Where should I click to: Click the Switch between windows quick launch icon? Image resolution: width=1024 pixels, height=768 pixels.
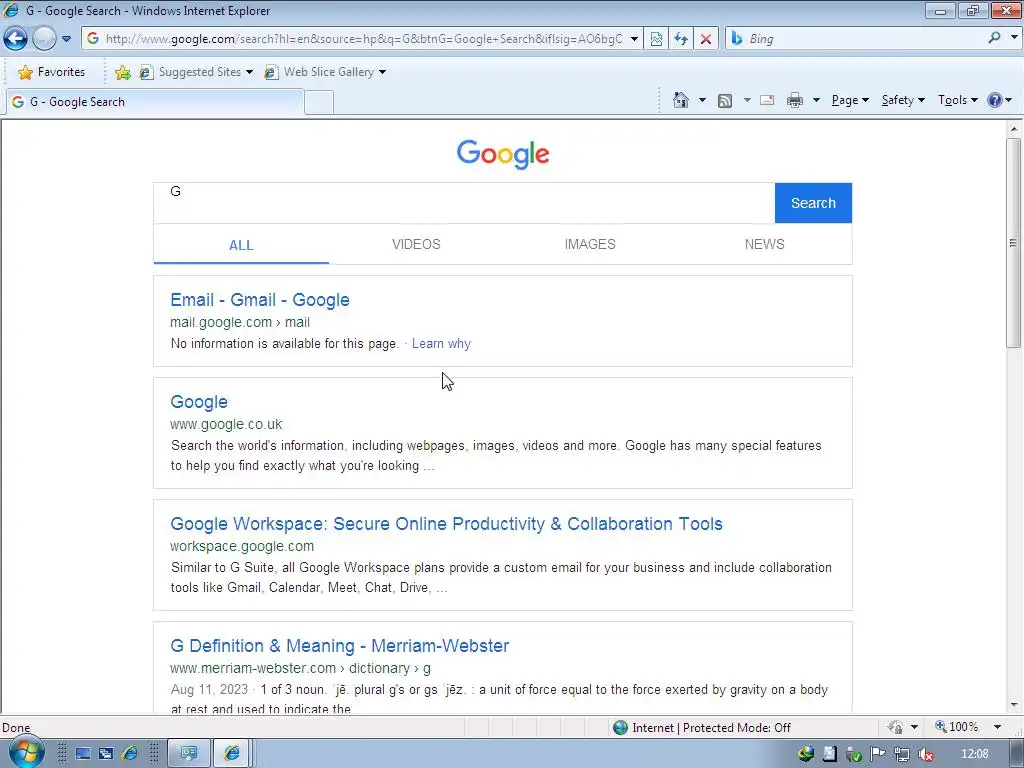(106, 754)
